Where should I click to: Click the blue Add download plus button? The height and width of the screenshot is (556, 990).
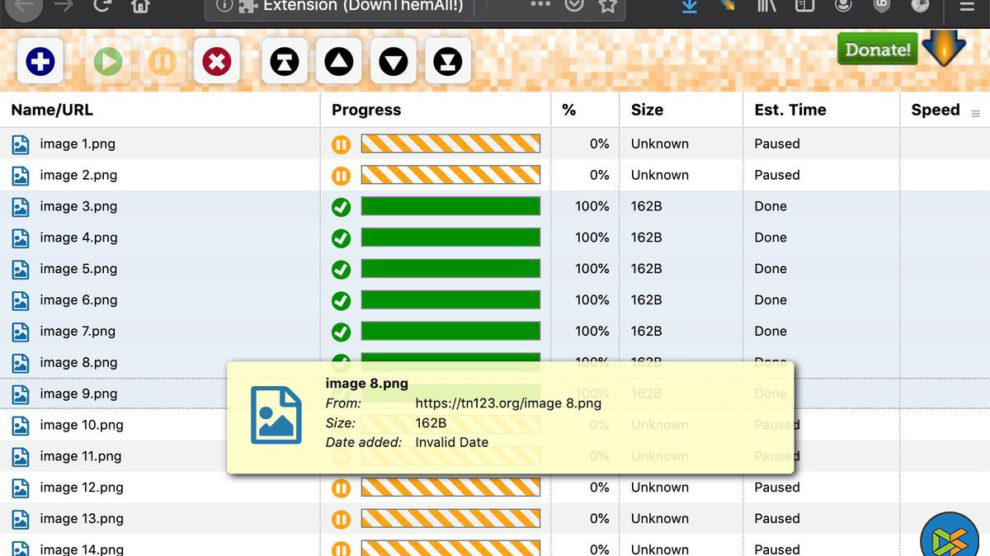click(x=40, y=62)
